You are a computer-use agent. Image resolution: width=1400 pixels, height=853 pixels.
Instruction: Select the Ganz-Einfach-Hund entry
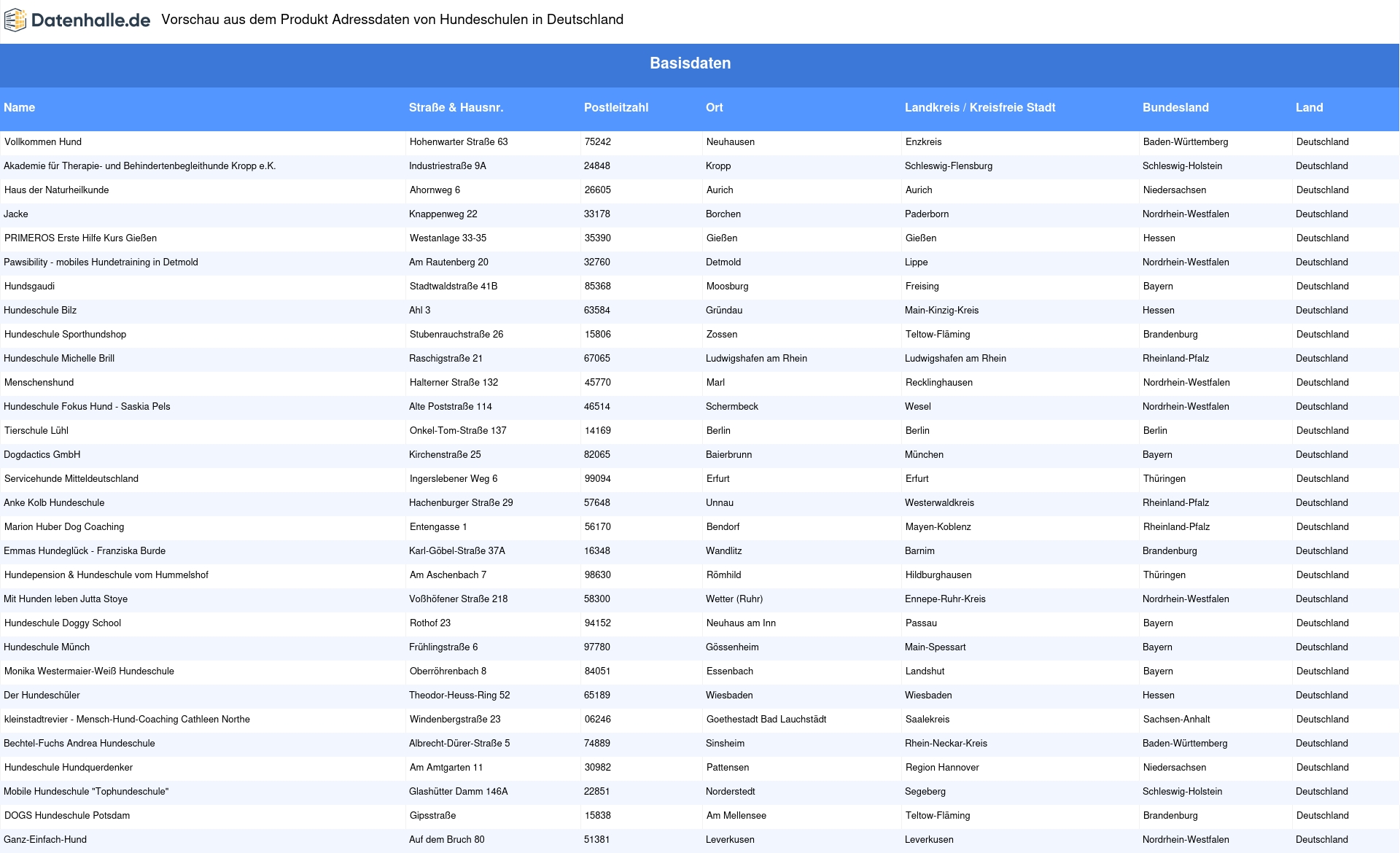[x=45, y=840]
